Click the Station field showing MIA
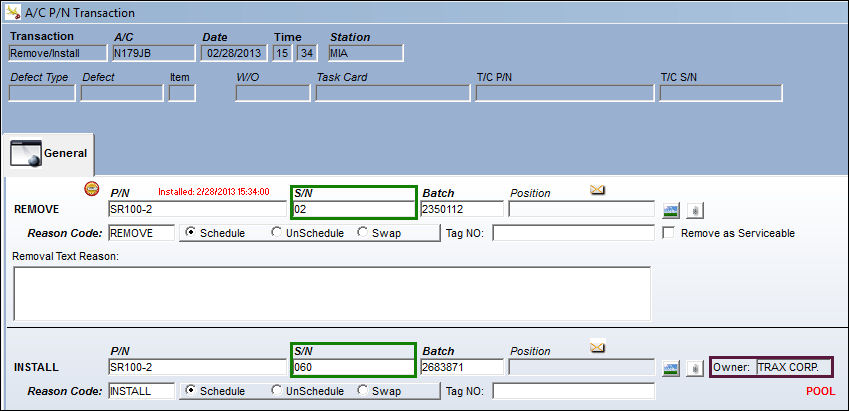Image resolution: width=849 pixels, height=411 pixels. click(x=365, y=53)
